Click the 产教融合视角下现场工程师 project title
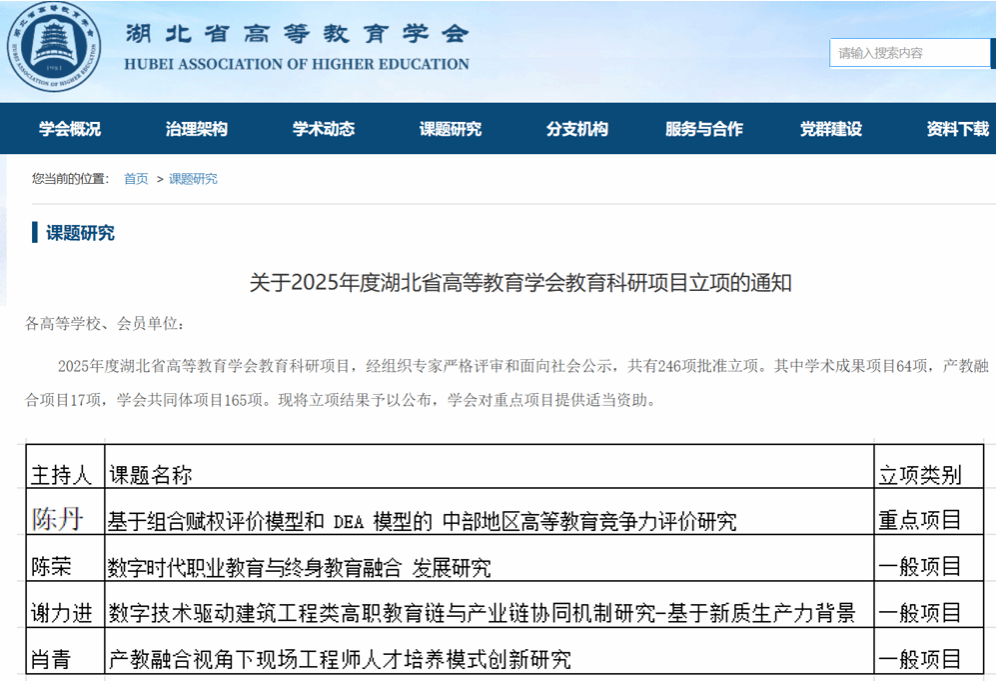 pyautogui.click(x=340, y=660)
